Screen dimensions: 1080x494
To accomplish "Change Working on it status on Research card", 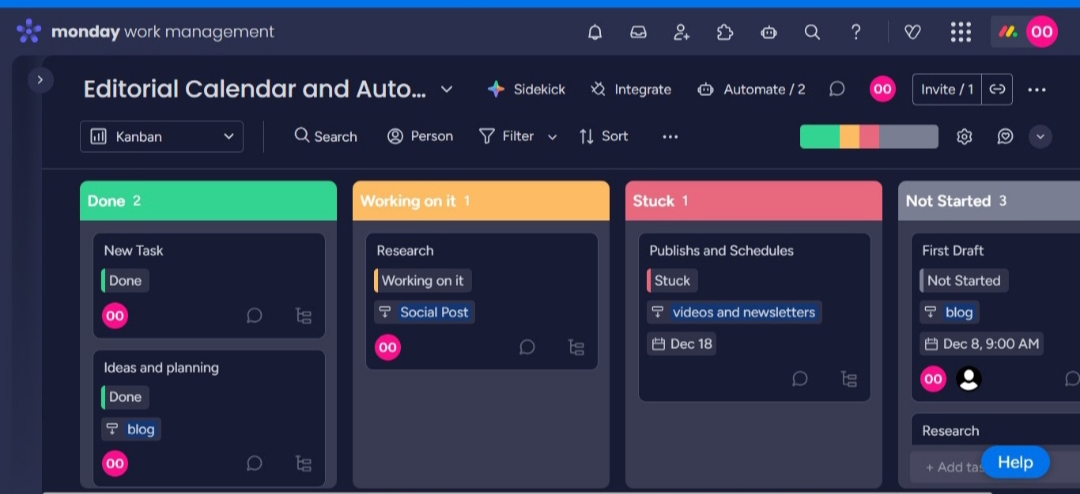I will [x=422, y=280].
